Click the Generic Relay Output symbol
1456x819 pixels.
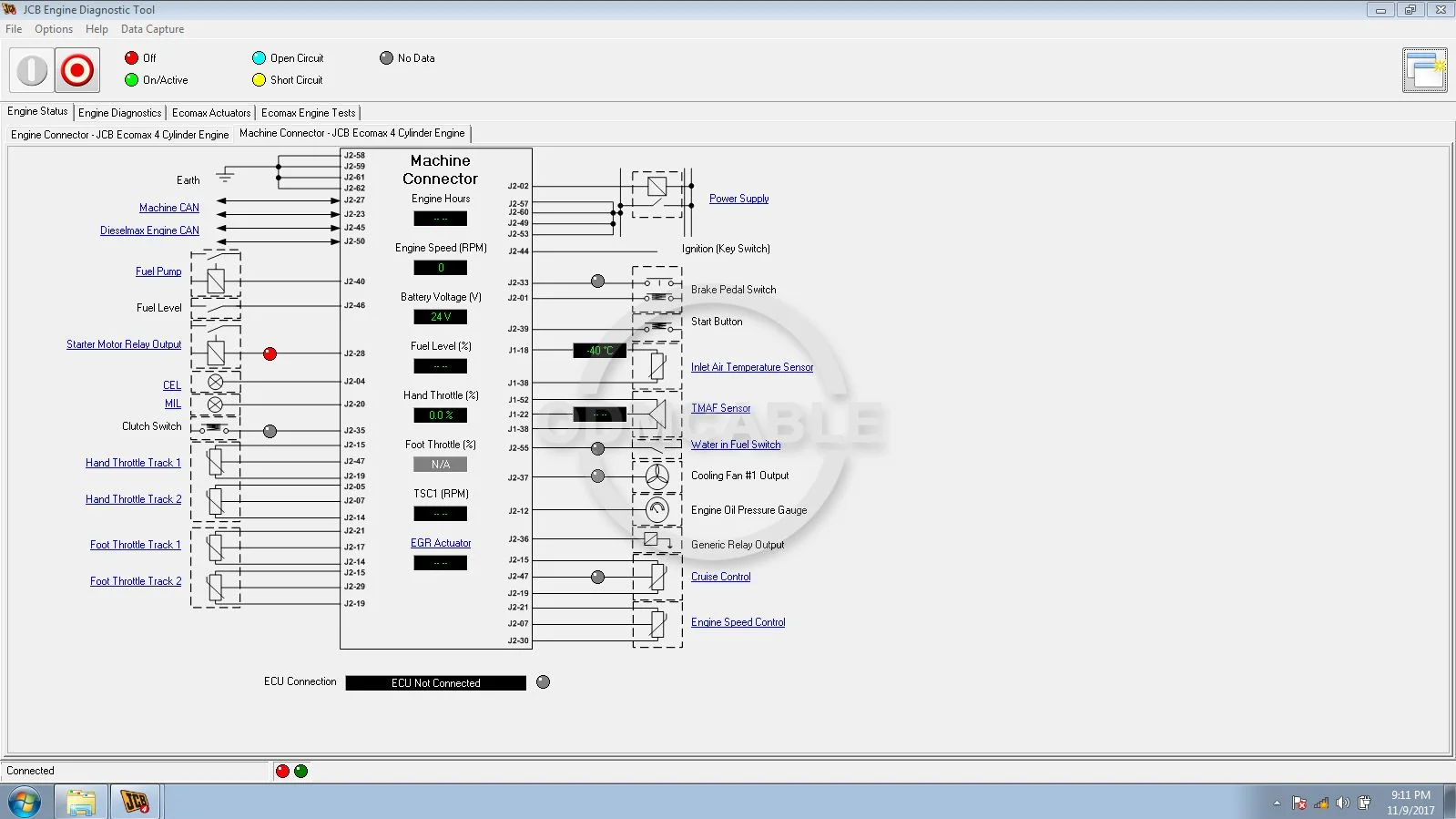tap(656, 539)
